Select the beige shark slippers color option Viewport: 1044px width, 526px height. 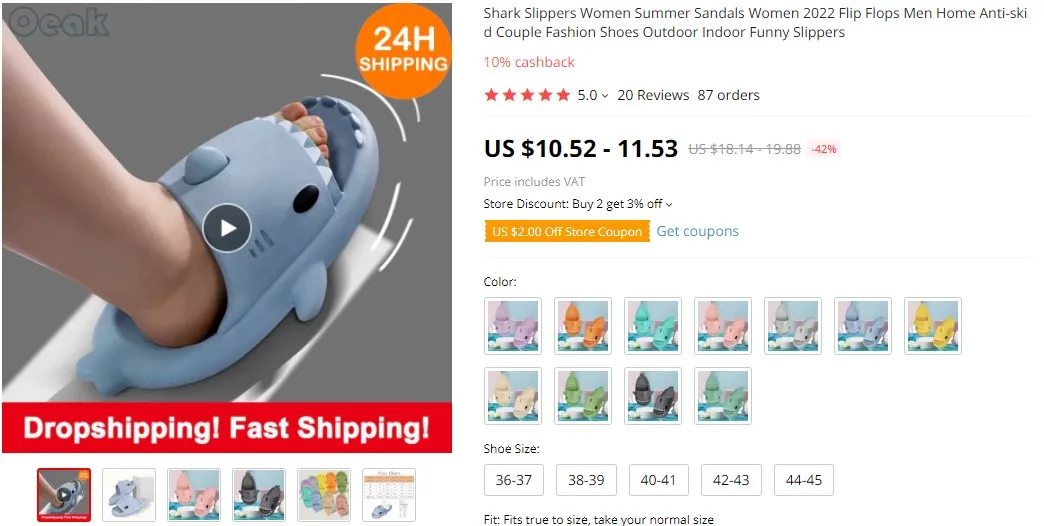(x=513, y=395)
